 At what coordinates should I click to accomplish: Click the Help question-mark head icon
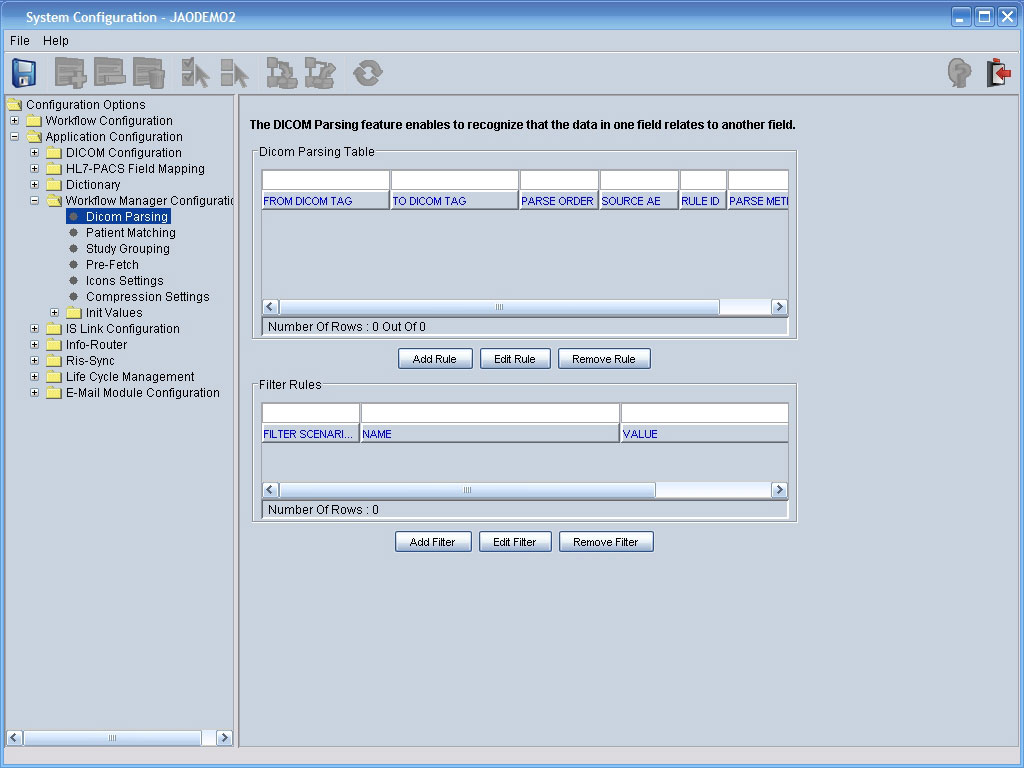(959, 72)
